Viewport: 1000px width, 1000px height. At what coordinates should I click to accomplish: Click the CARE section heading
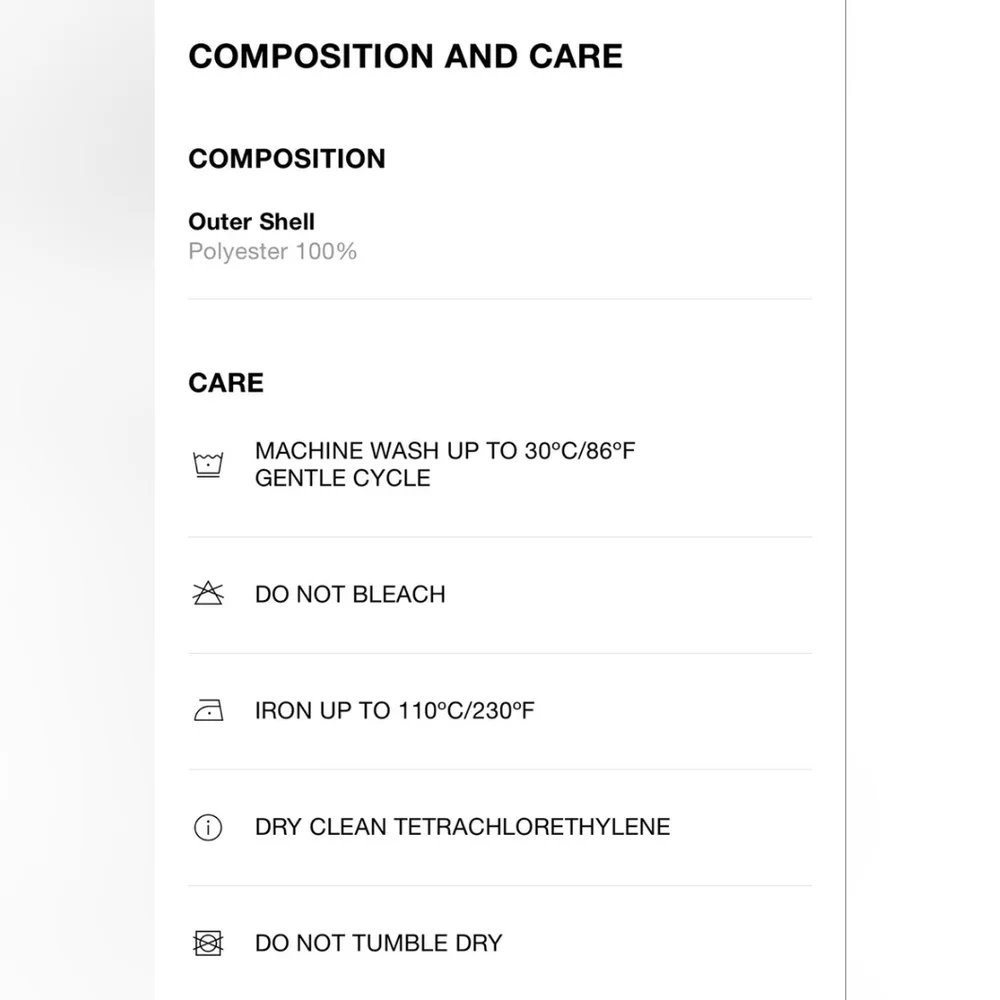point(226,383)
